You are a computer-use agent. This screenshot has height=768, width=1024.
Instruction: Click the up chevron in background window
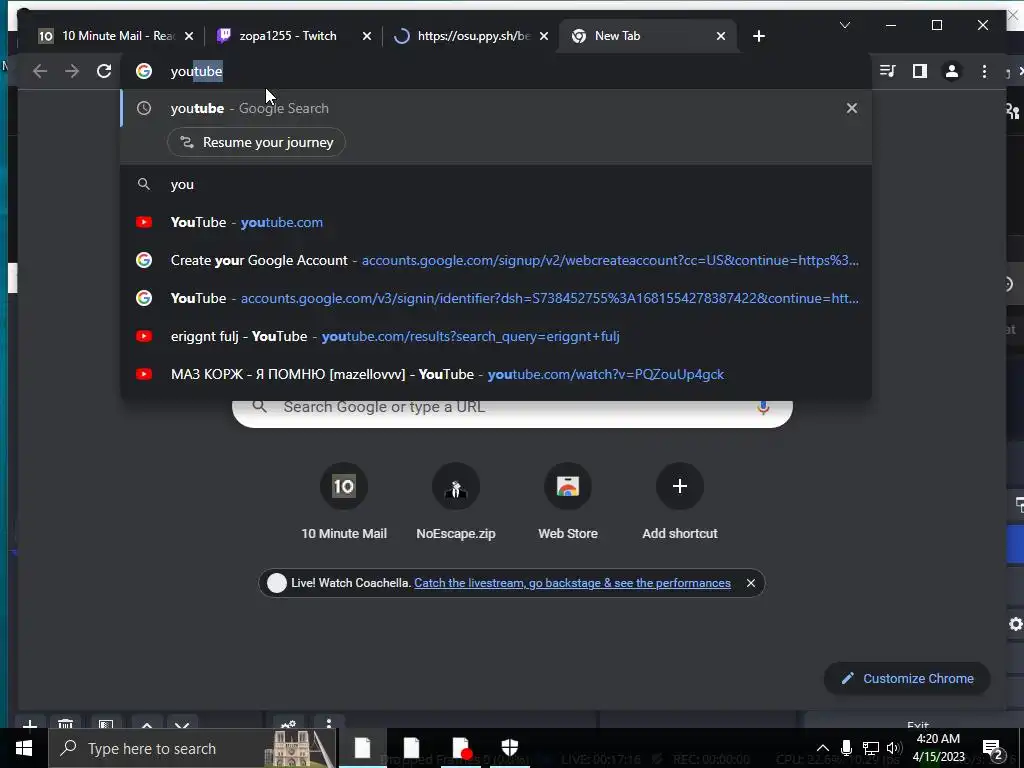[x=147, y=724]
